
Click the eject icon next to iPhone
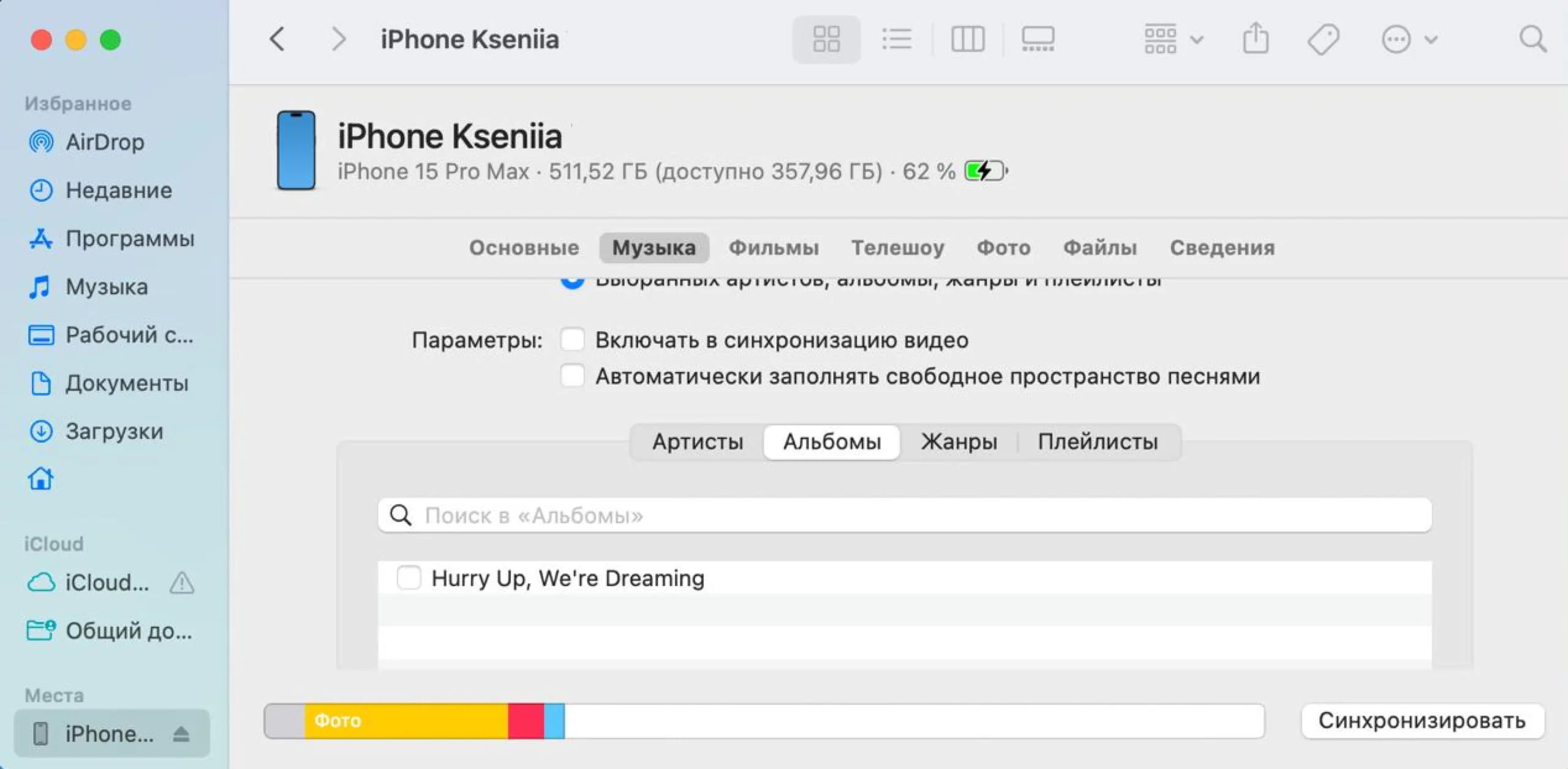click(181, 733)
